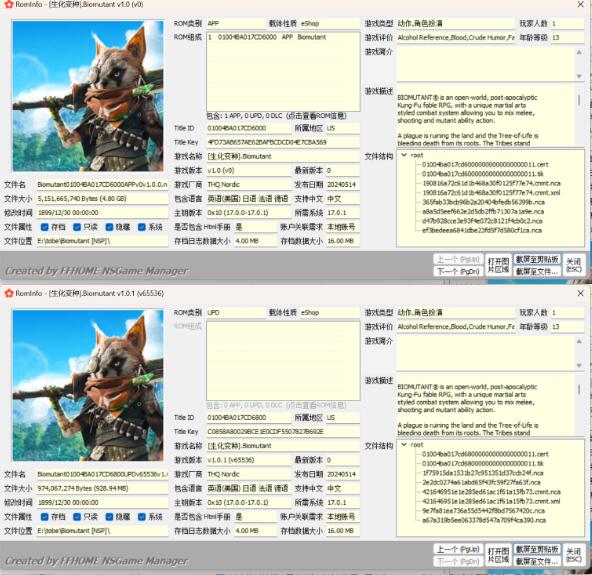This screenshot has width=592, height=575.
Task: Select 01004ba017cd6800...cert file in bottom tree
Action: tap(485, 454)
